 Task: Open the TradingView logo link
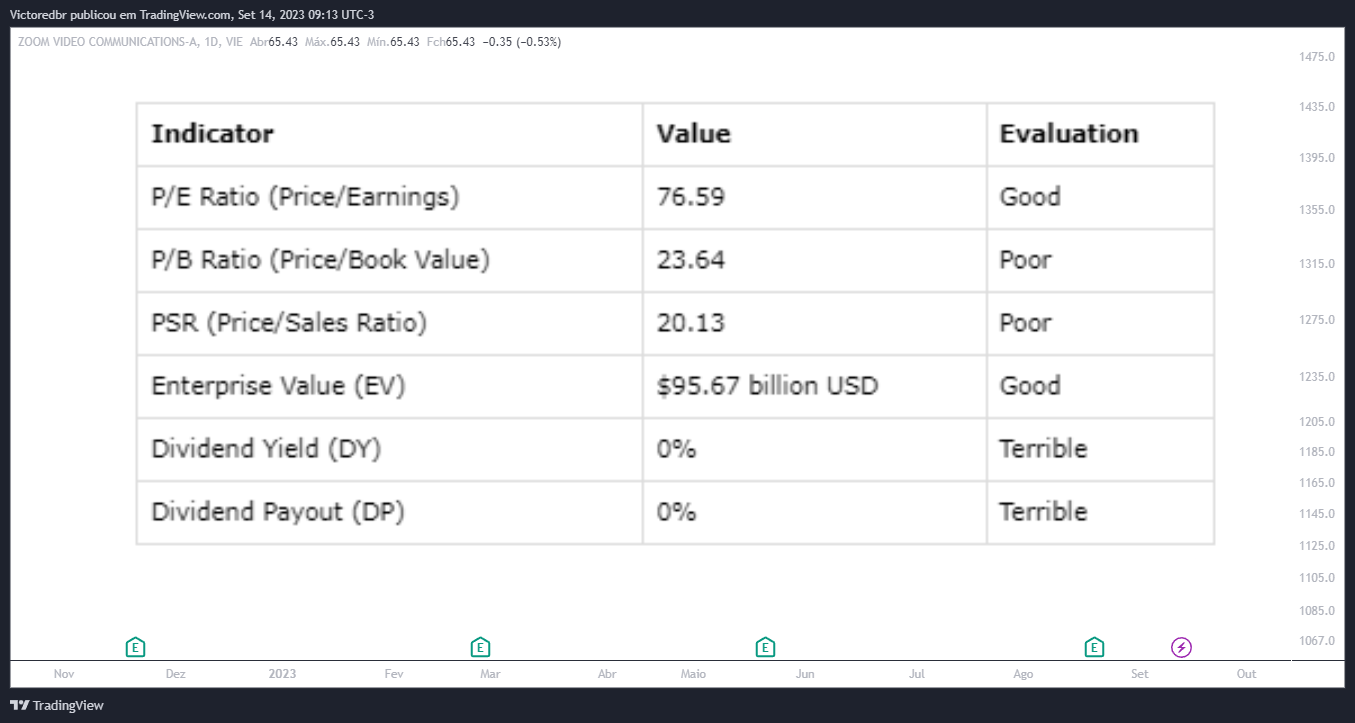click(x=57, y=705)
